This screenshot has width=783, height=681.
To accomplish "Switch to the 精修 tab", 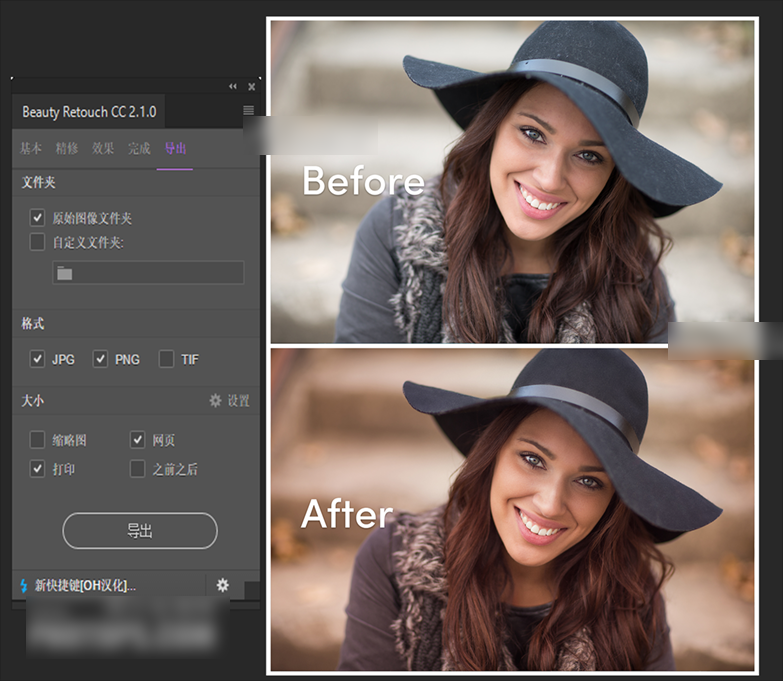I will coord(67,149).
